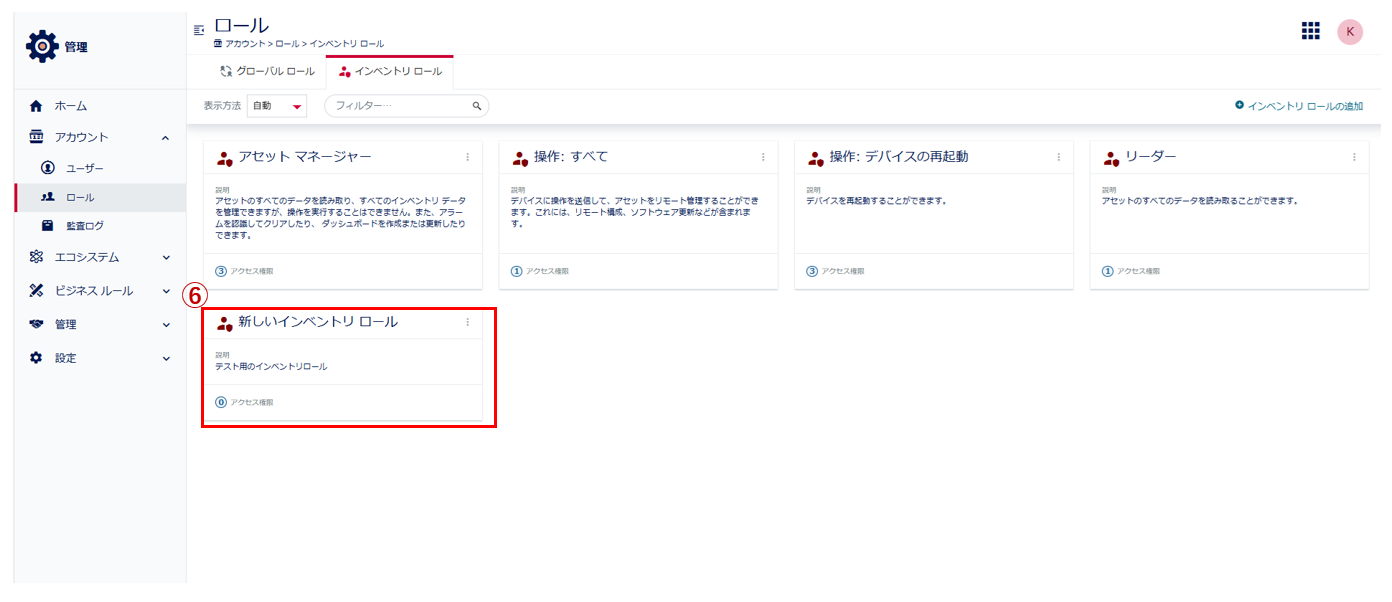Image resolution: width=1392 pixels, height=602 pixels.
Task: Go to 監査ログ in the sidebar
Action: [84, 226]
